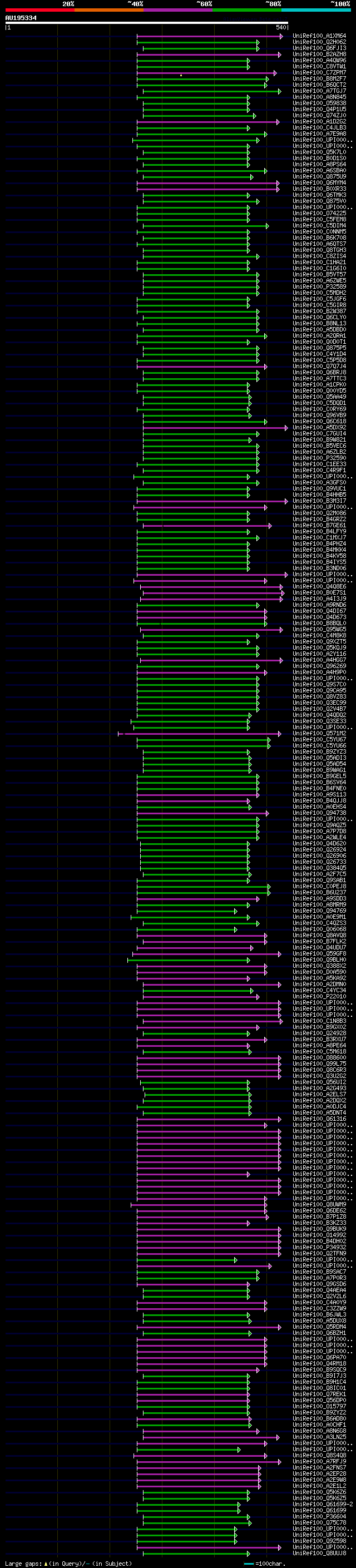Click the UniRef100_Q6C618 label

(x=319, y=421)
